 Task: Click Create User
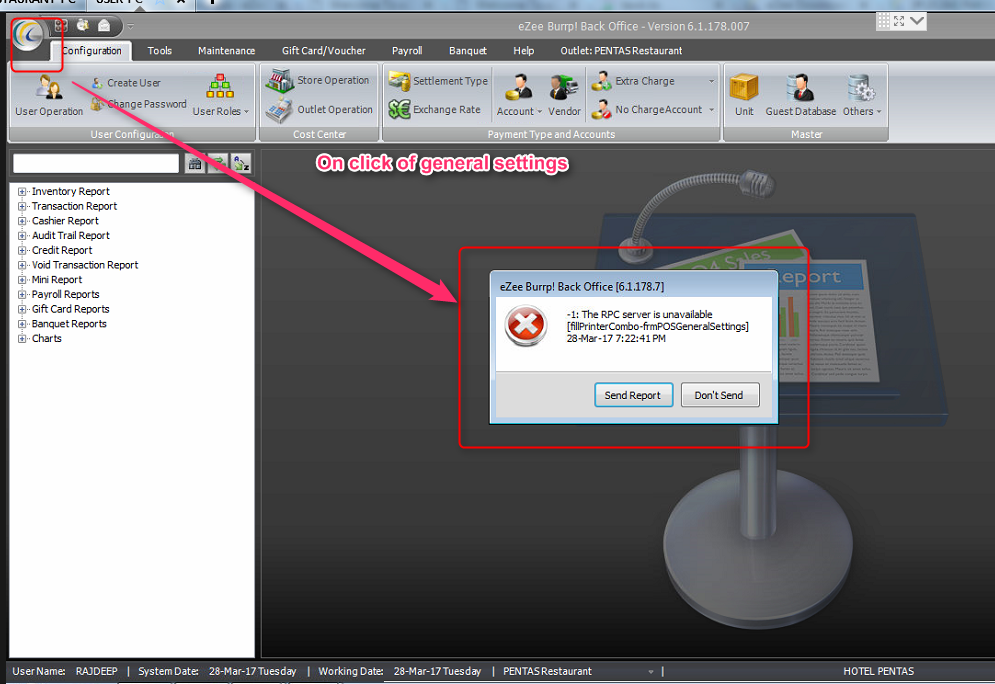[126, 82]
